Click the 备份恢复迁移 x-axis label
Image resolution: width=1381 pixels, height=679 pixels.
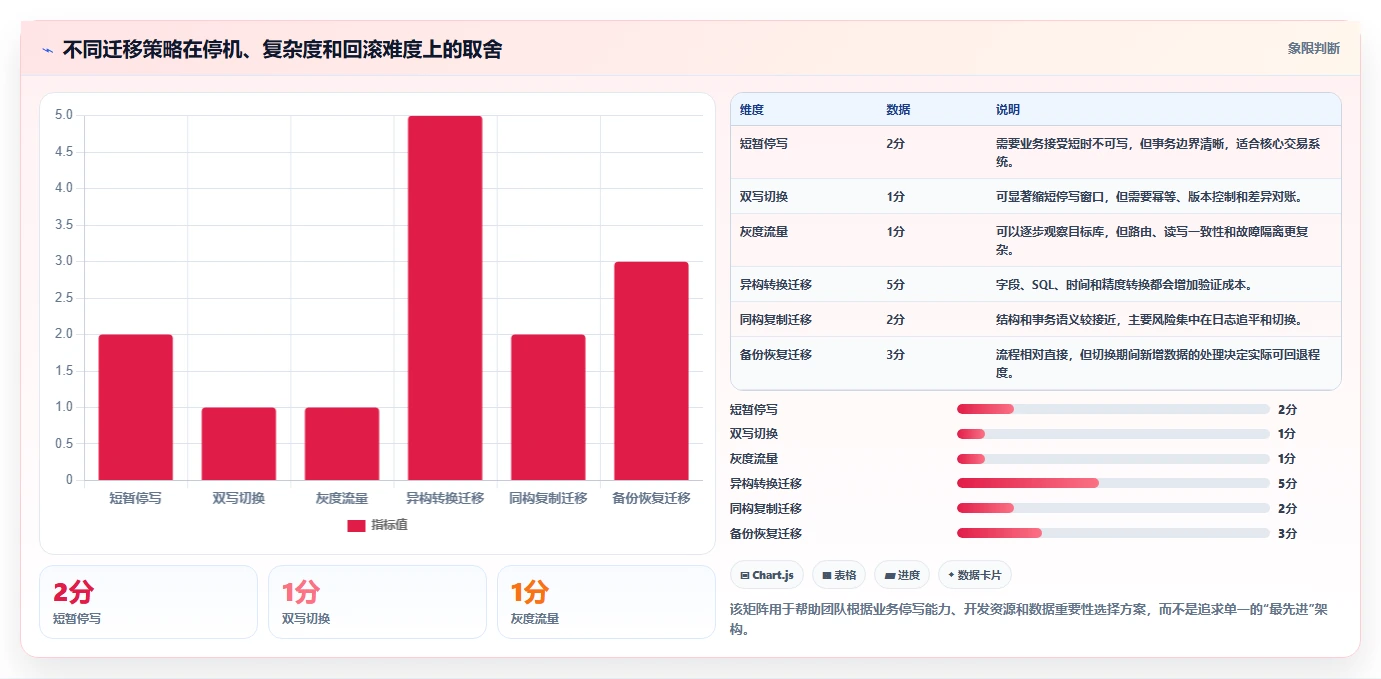click(x=651, y=498)
